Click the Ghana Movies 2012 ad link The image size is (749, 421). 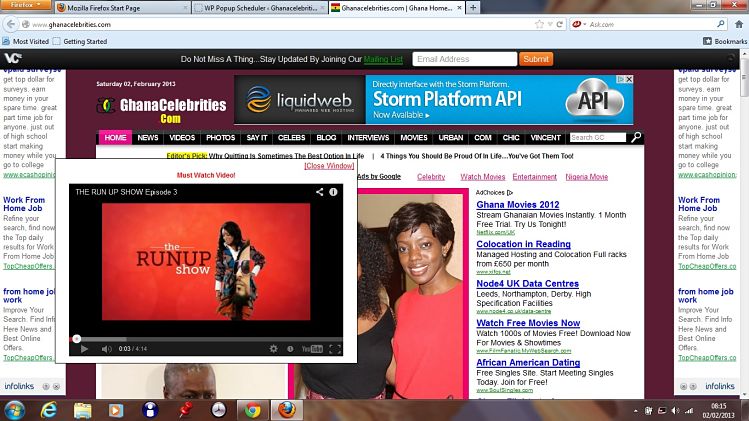pos(517,205)
